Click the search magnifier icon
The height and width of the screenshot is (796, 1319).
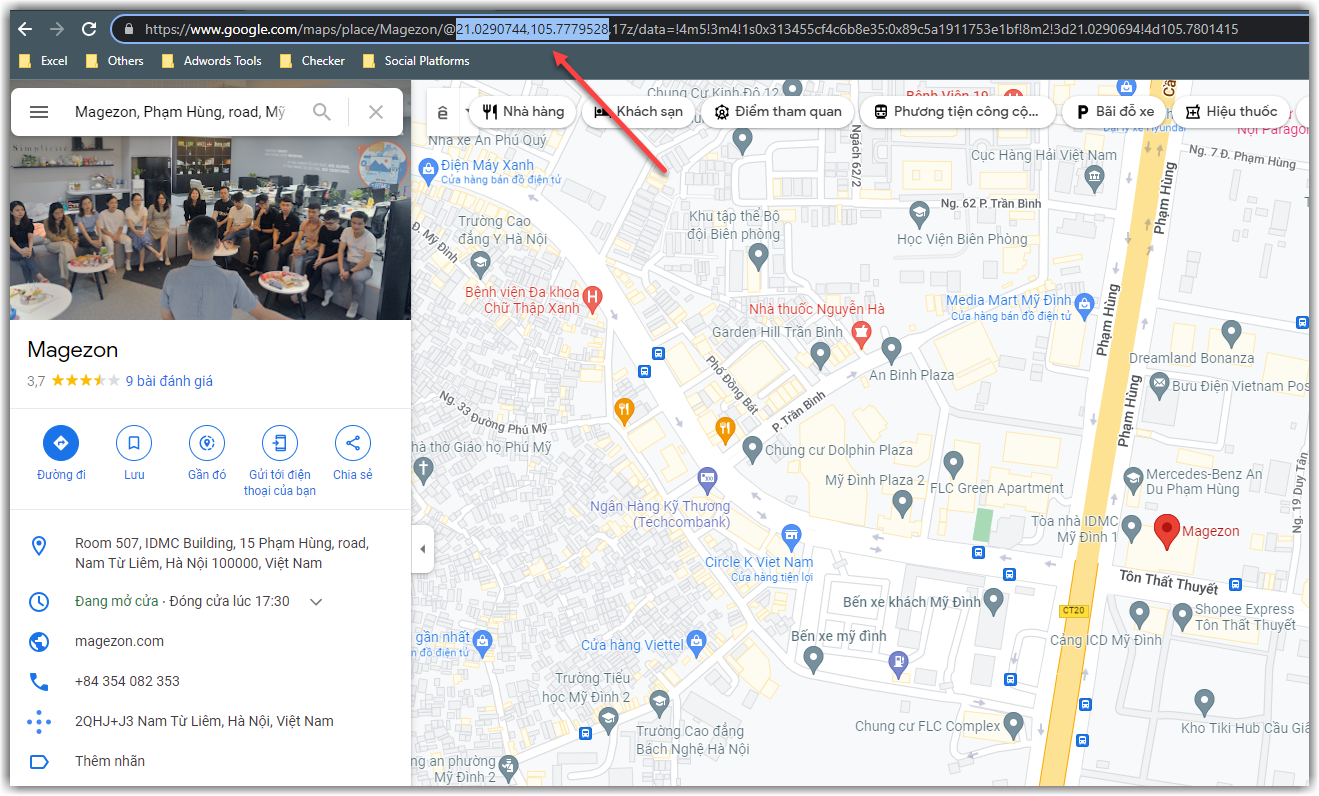[321, 111]
